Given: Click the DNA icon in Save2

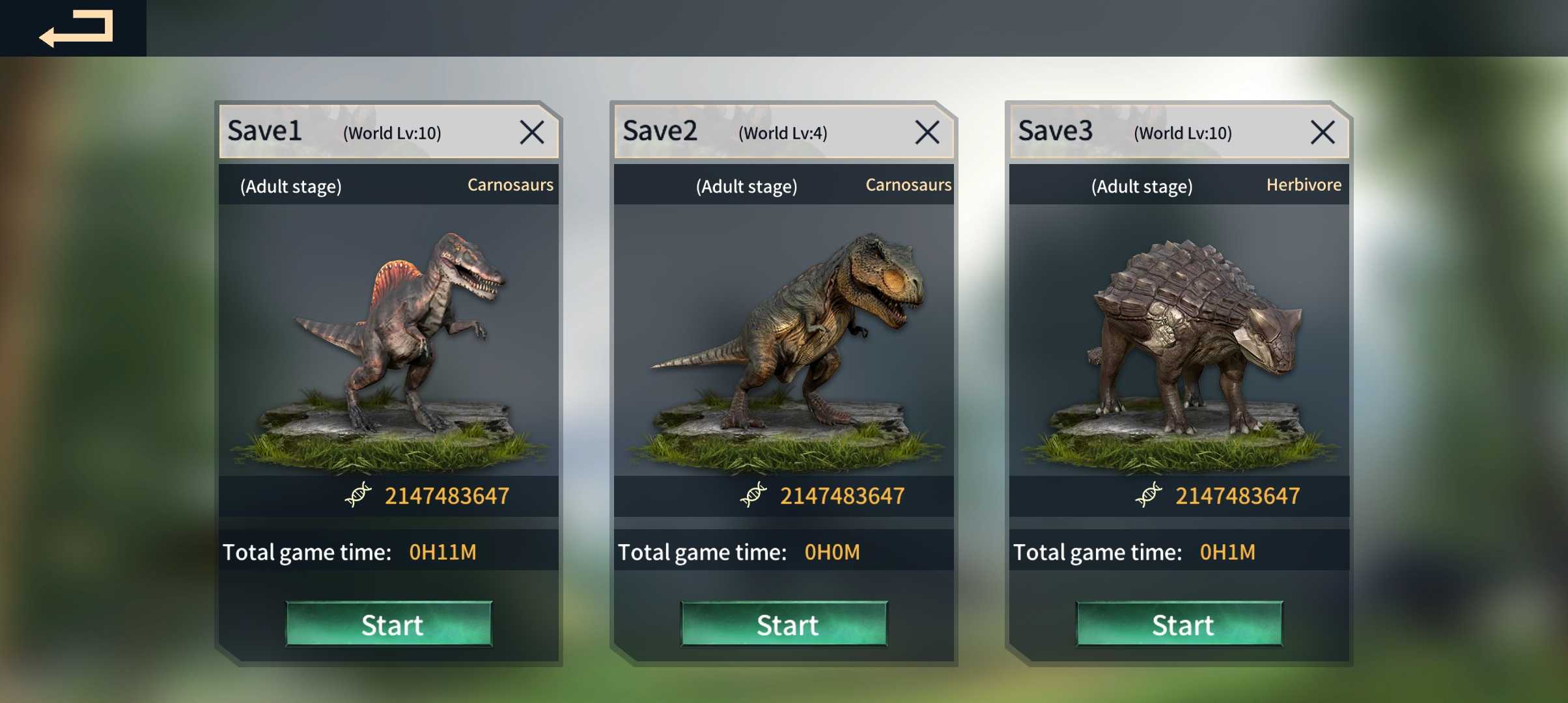Looking at the screenshot, I should [x=753, y=495].
